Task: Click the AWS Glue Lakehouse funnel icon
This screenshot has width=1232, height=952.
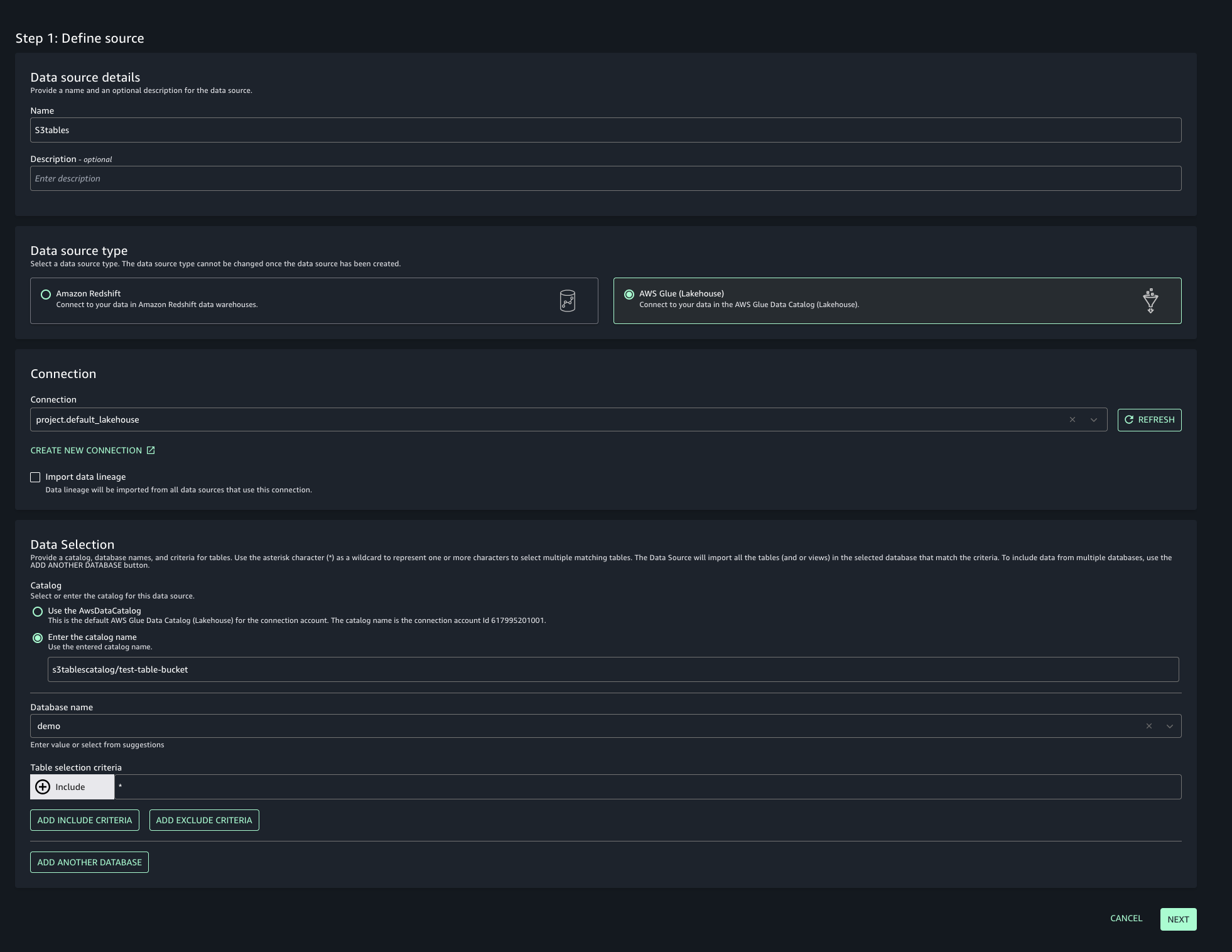Action: pyautogui.click(x=1150, y=301)
